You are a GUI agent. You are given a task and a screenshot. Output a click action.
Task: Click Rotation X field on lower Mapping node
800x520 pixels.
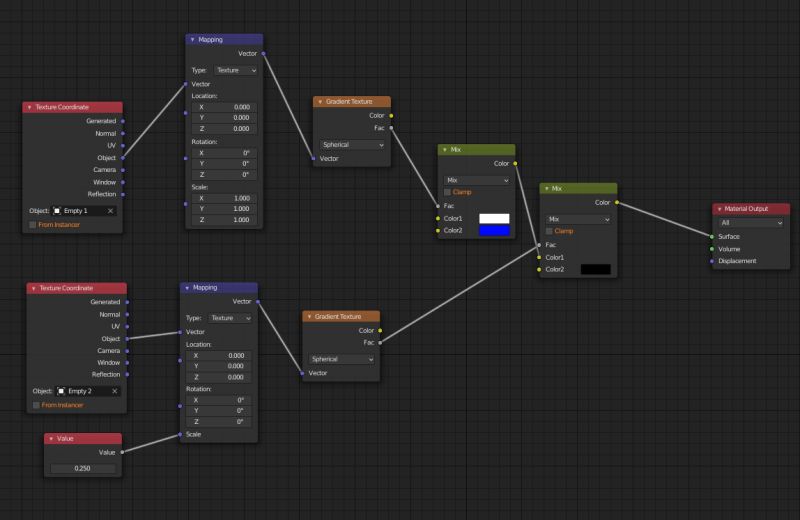pos(218,400)
